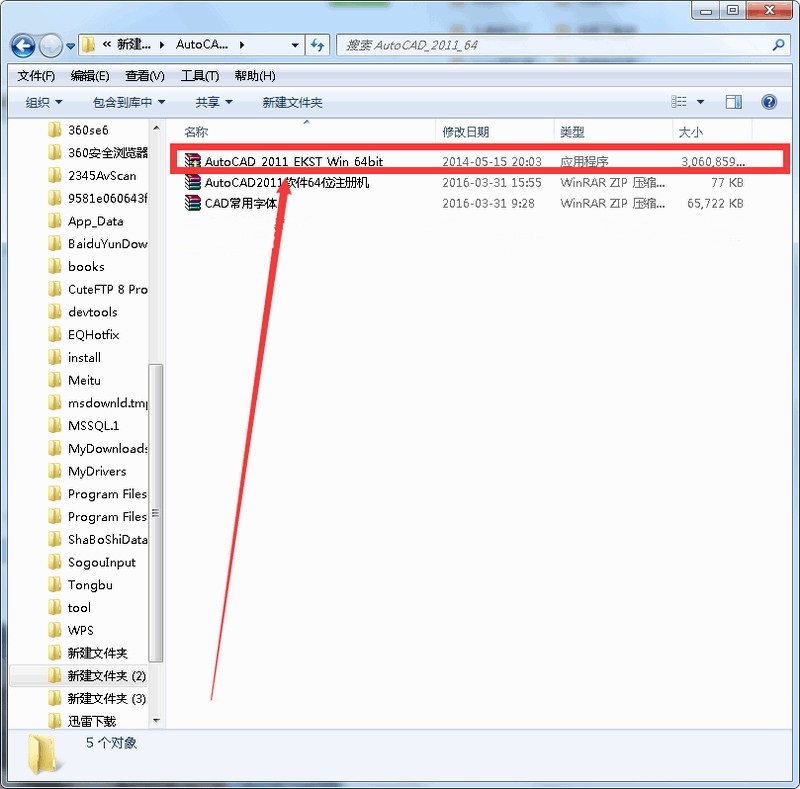
Task: Click the change view icon
Action: click(680, 102)
